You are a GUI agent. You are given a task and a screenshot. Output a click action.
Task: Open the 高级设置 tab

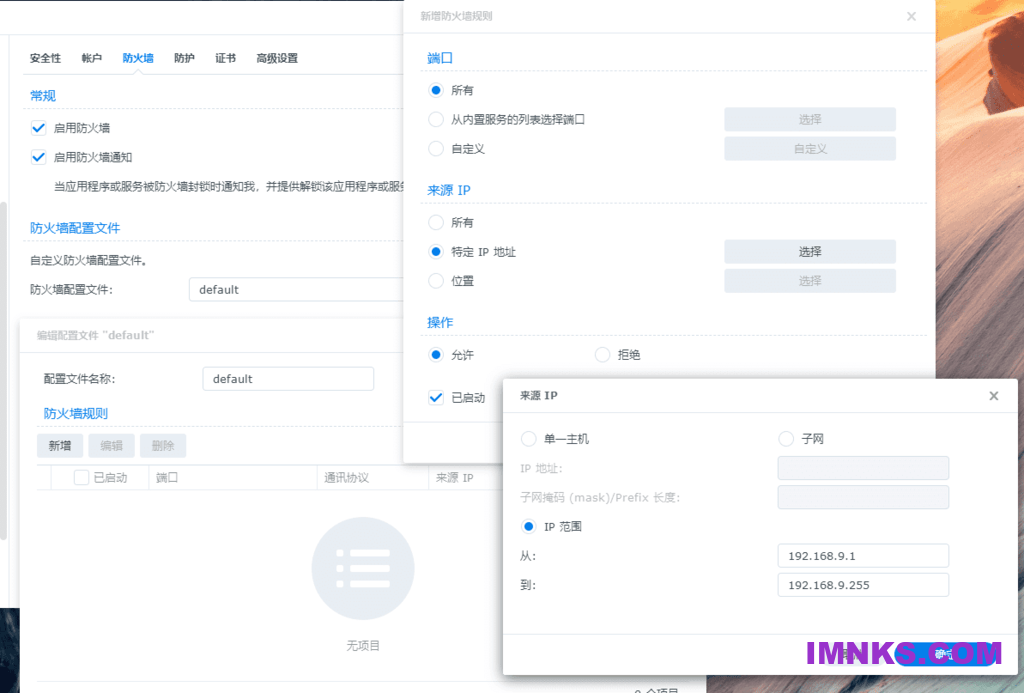click(277, 58)
